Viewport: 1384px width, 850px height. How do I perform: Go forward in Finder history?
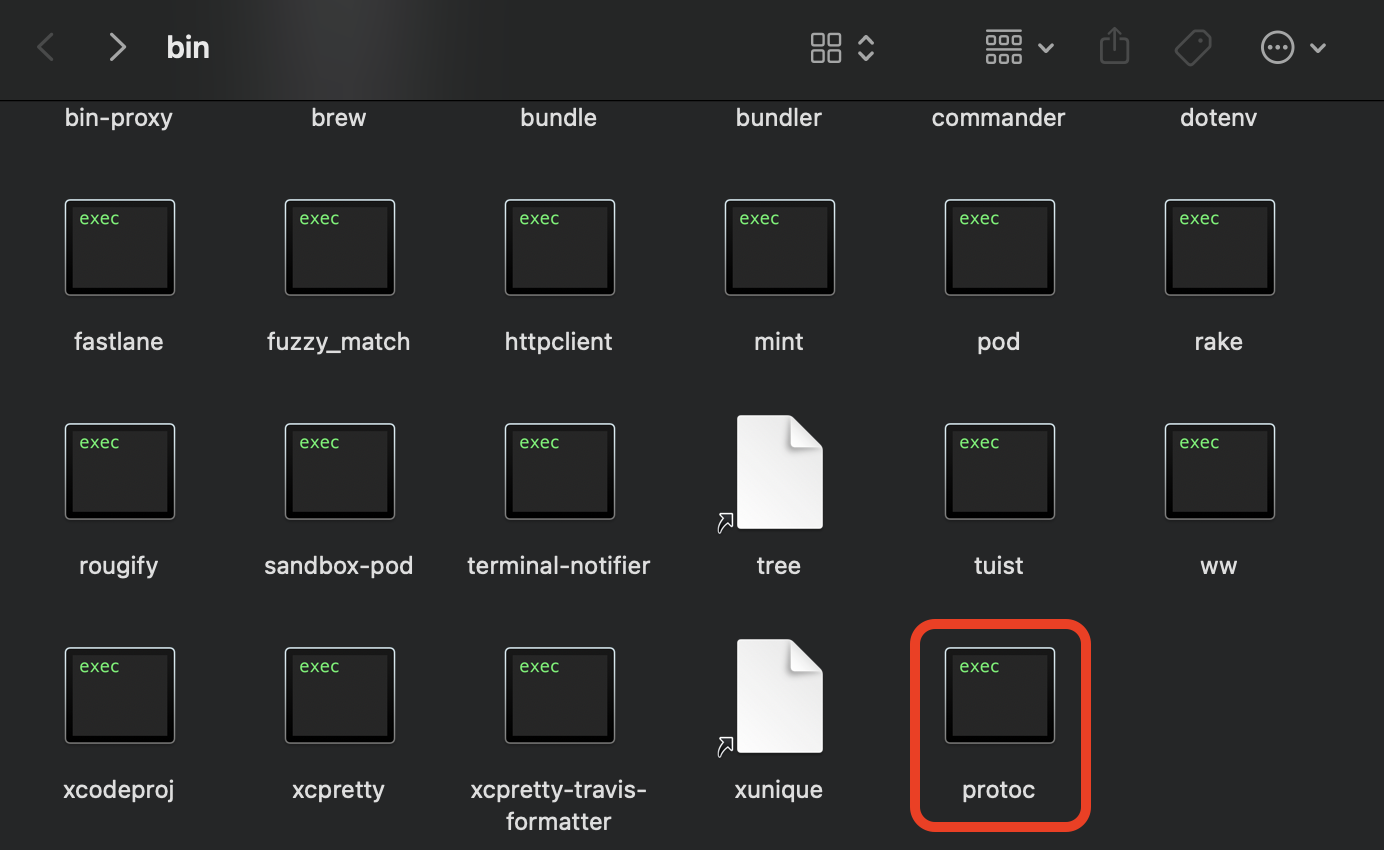(117, 47)
